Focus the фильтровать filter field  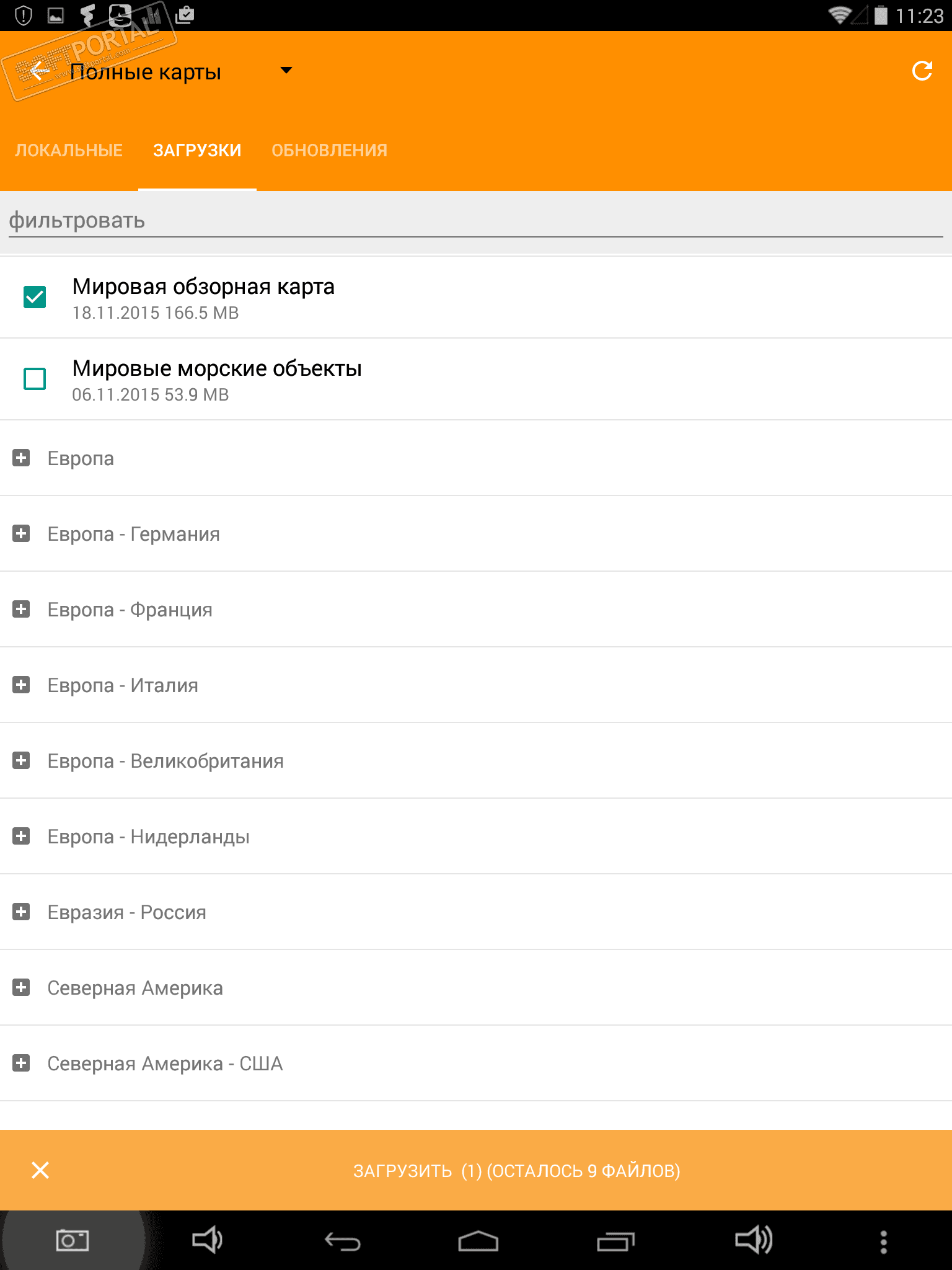pyautogui.click(x=476, y=221)
